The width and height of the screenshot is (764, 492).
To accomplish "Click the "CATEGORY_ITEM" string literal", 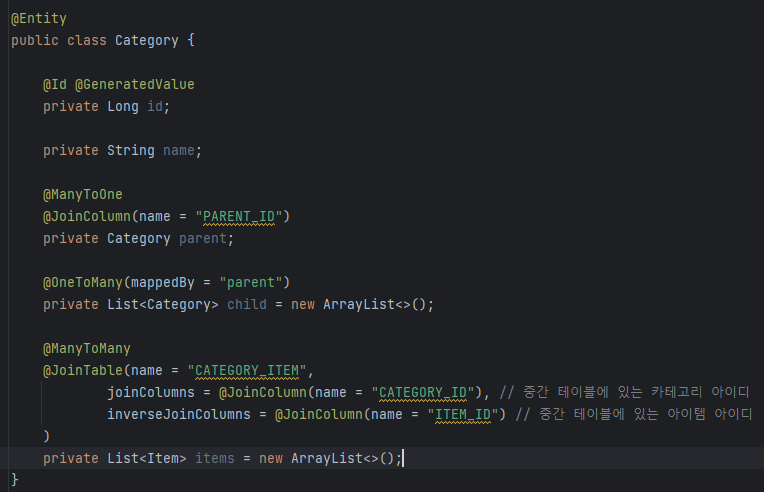I will click(247, 371).
